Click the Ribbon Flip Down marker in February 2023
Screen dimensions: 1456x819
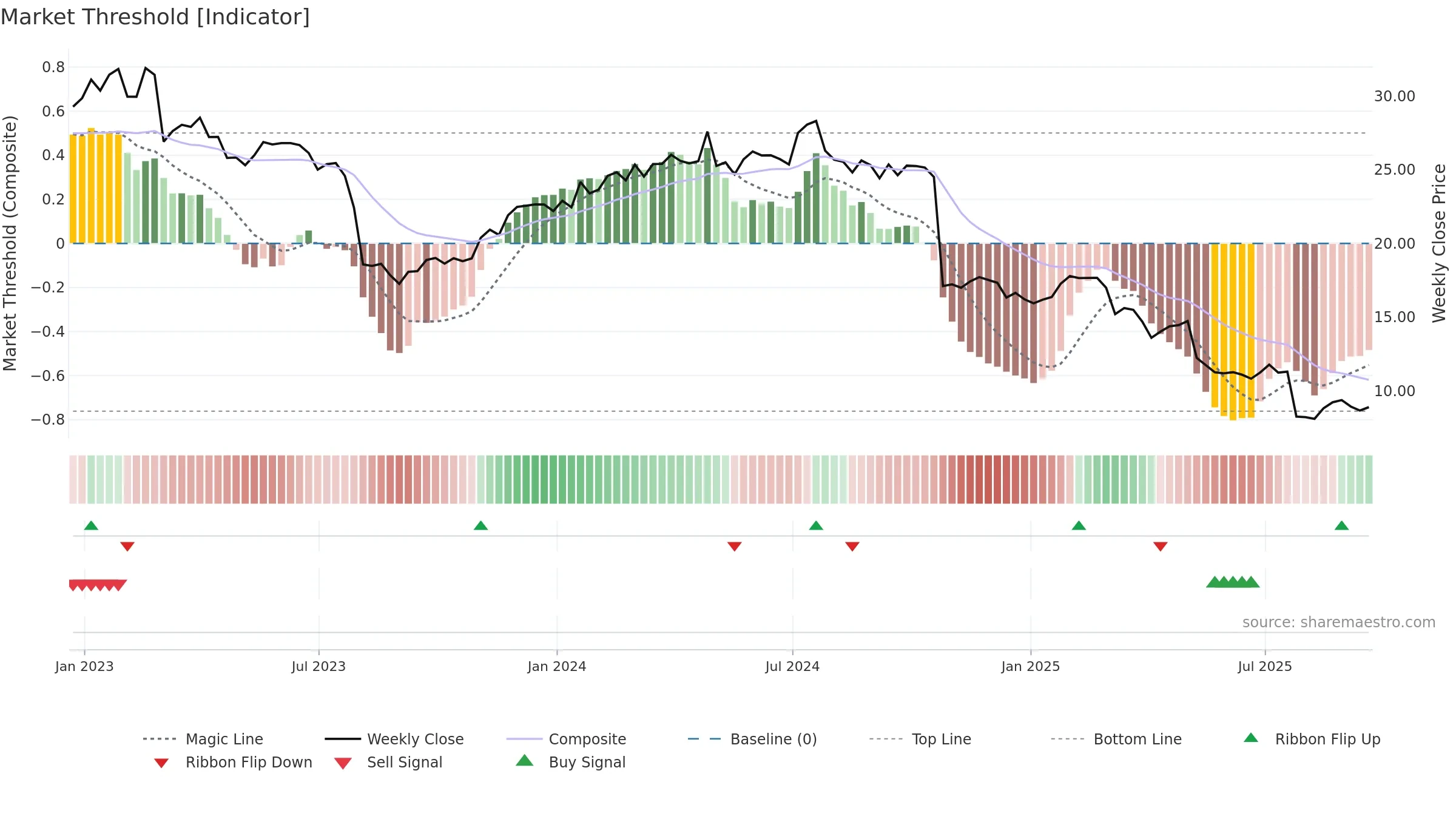coord(127,547)
